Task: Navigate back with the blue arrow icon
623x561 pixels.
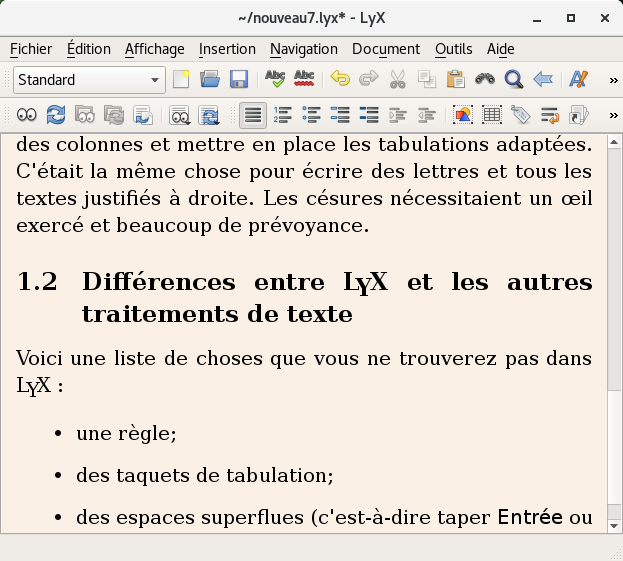Action: tap(543, 79)
